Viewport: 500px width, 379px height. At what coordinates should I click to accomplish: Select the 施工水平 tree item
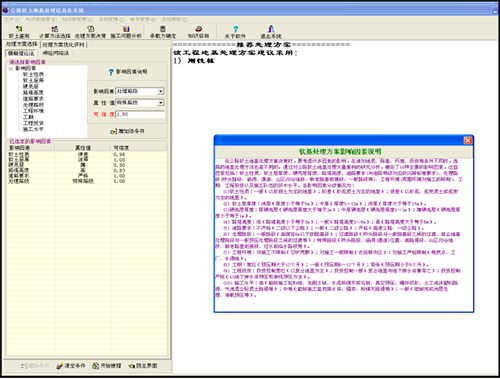[x=33, y=129]
